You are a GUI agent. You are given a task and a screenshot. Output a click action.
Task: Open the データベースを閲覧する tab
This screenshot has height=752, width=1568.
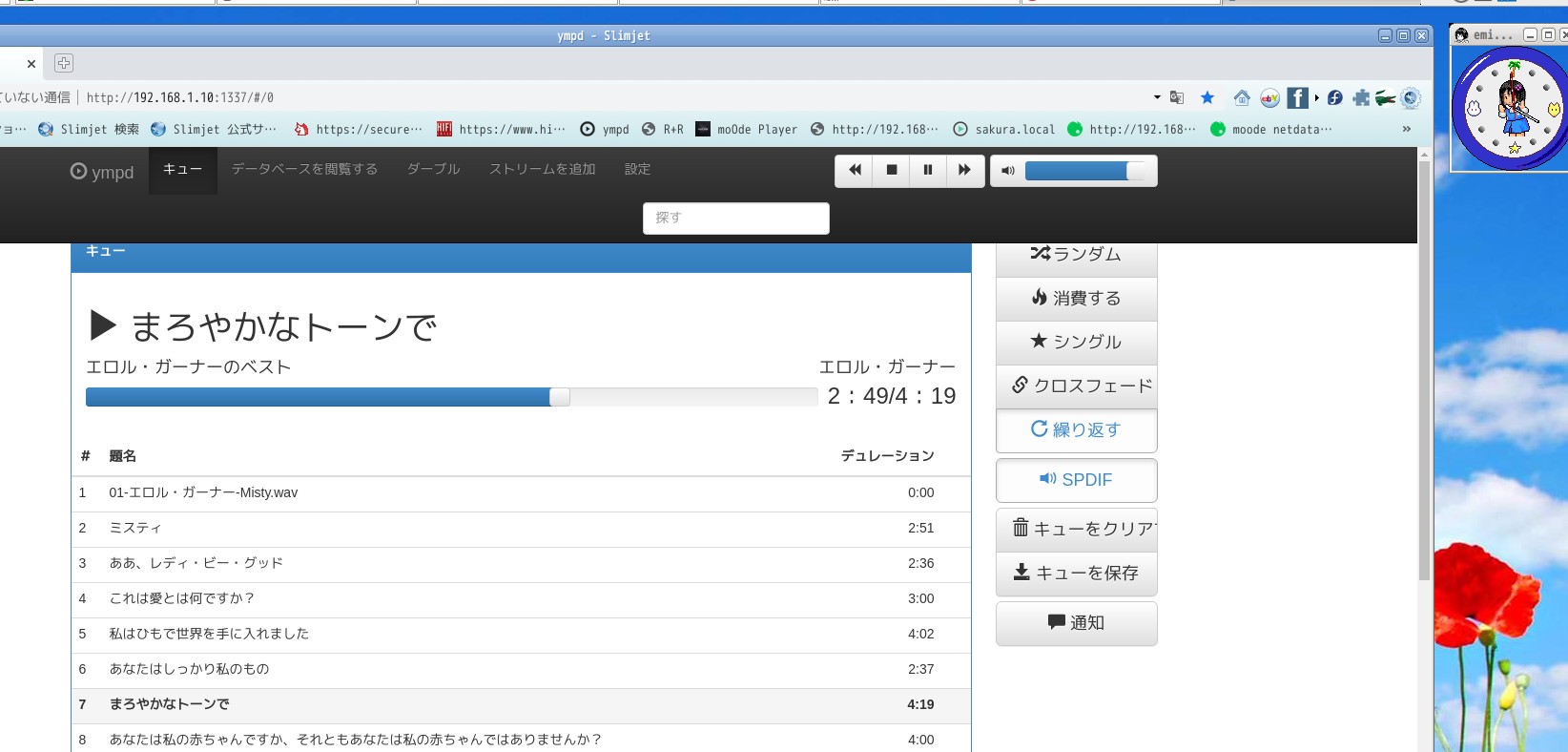click(304, 170)
